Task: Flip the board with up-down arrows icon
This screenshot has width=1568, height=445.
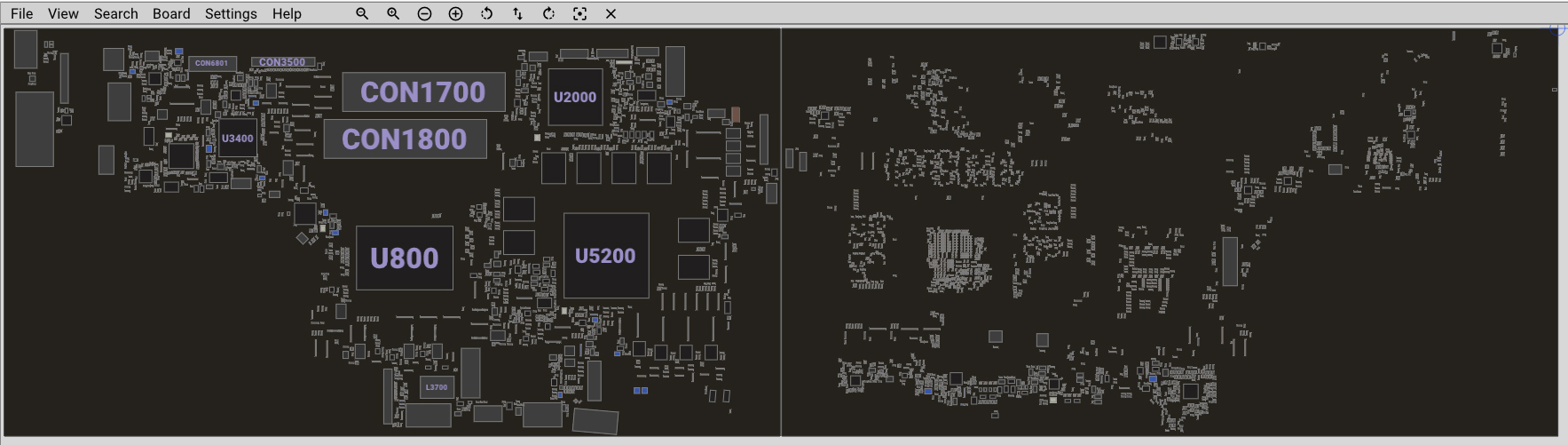Action: pos(517,13)
